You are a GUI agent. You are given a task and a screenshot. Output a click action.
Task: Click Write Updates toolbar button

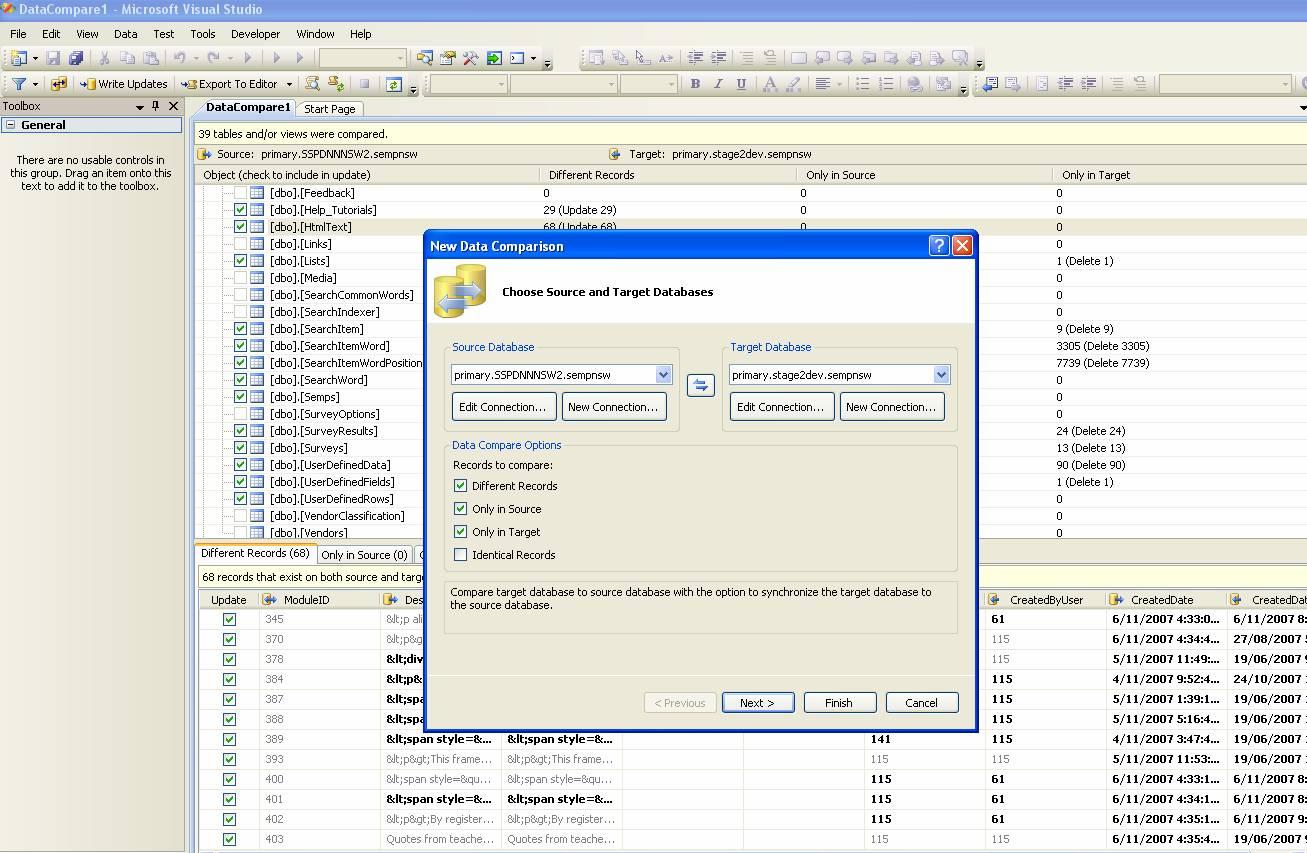pos(124,84)
